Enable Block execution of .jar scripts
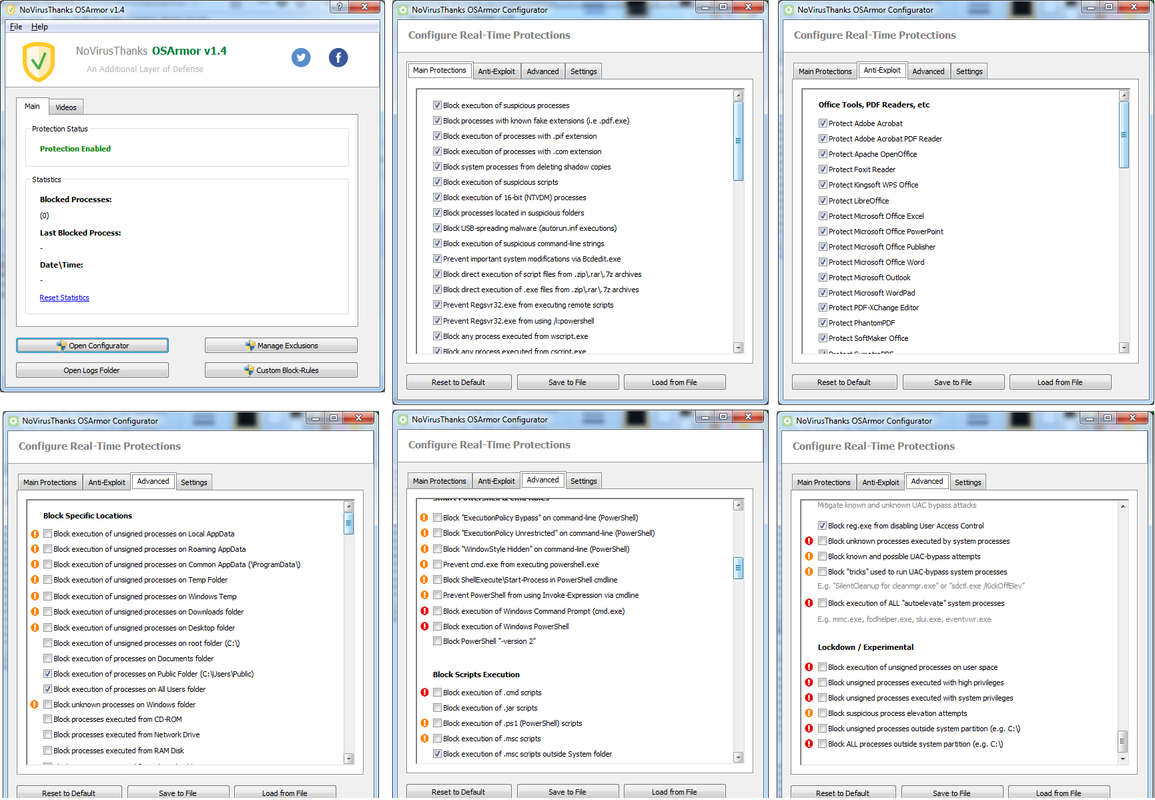Viewport: 1155px width, 800px height. [438, 708]
